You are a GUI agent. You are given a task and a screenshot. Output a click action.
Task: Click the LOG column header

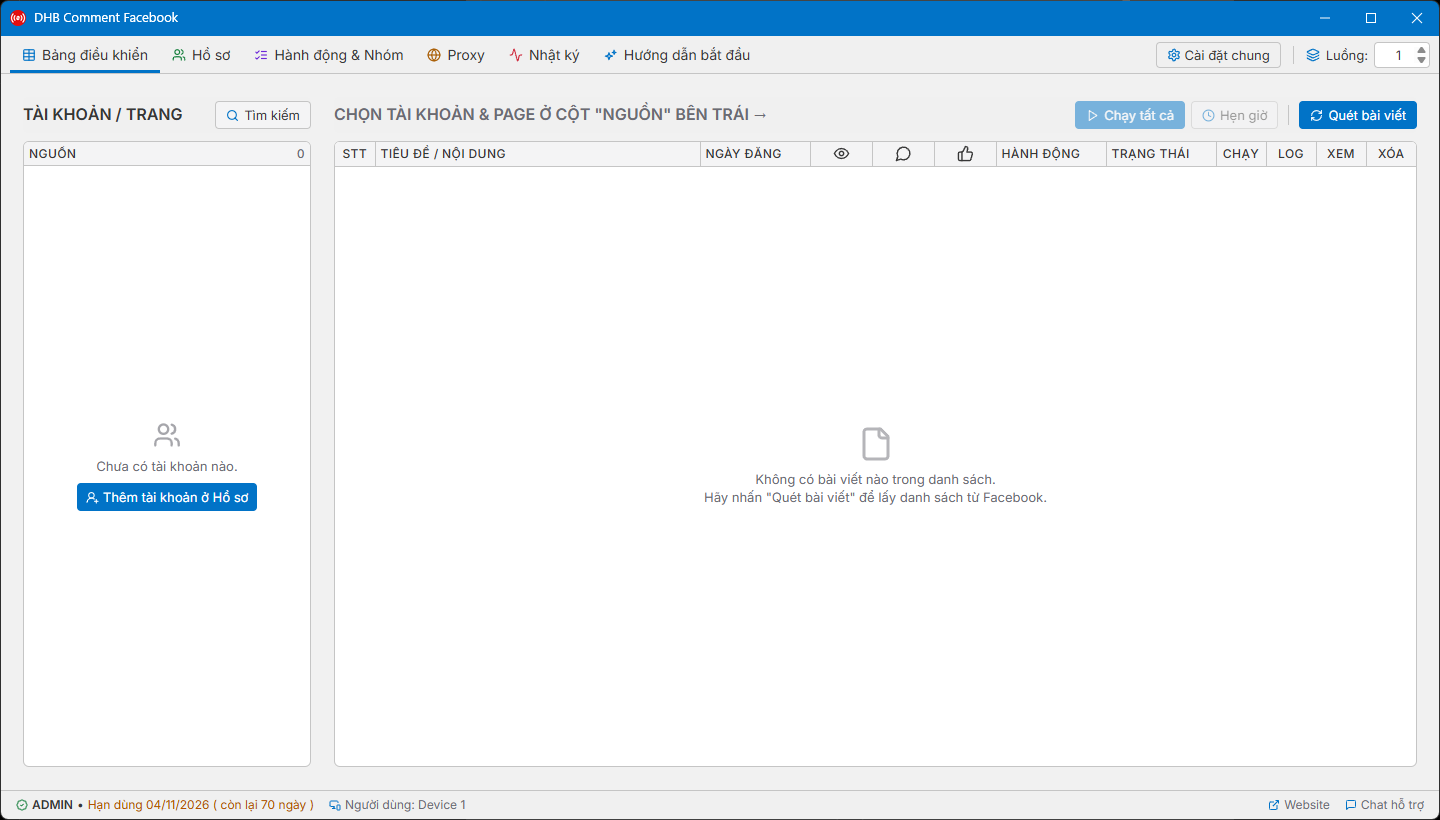pyautogui.click(x=1291, y=154)
